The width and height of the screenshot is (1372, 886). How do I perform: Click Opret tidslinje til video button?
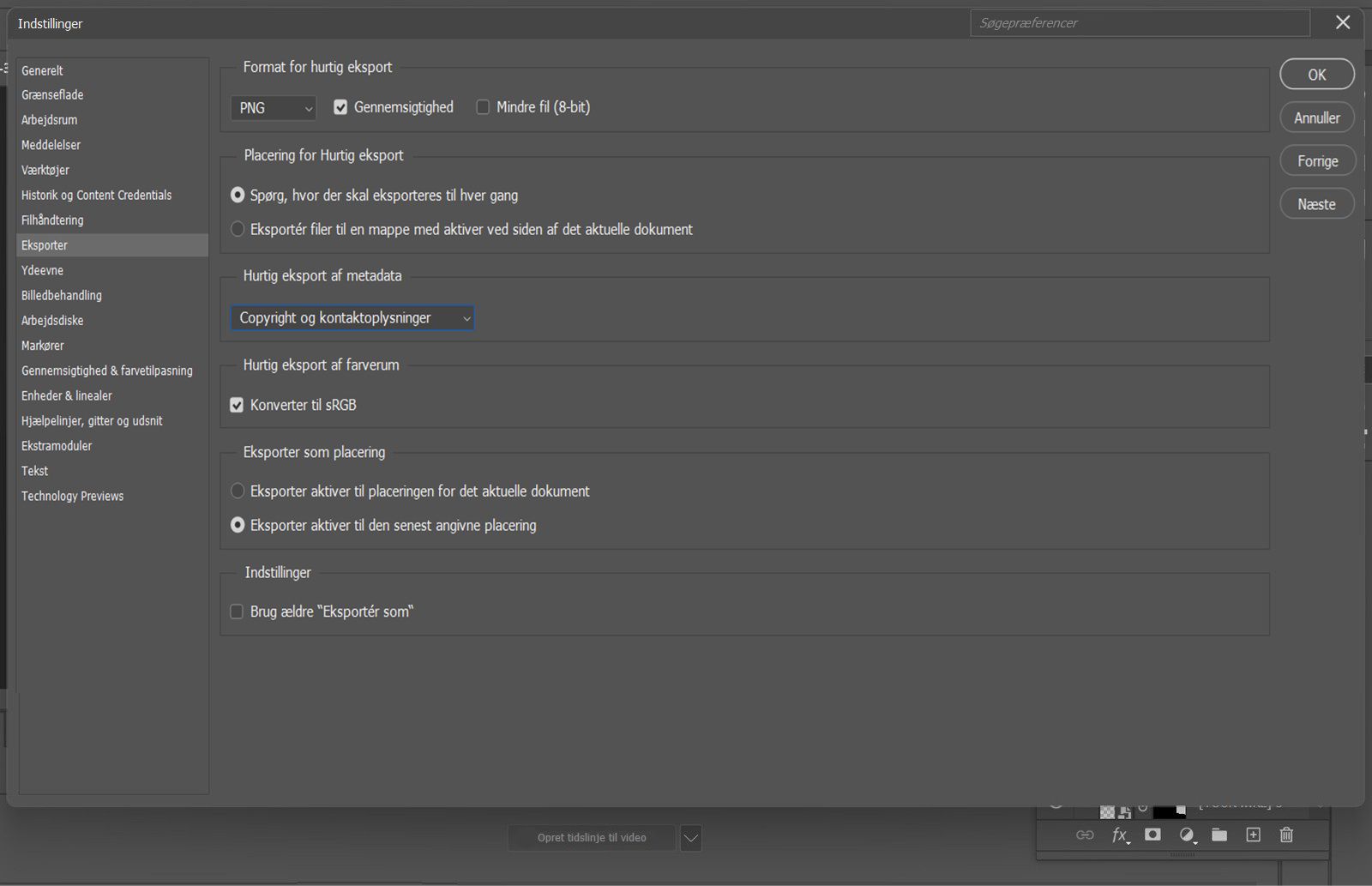coord(592,838)
